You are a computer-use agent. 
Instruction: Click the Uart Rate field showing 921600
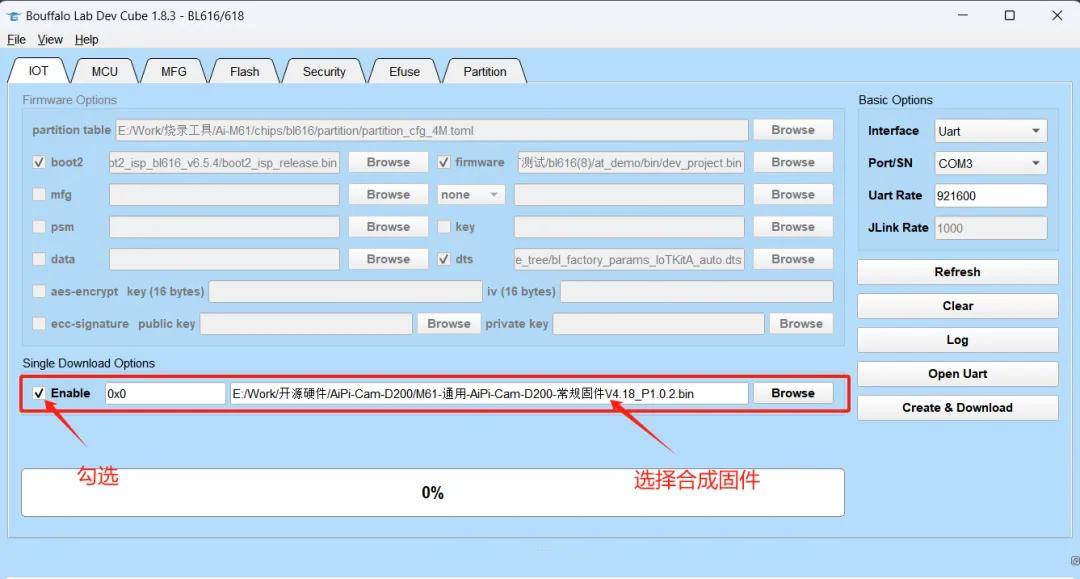tap(990, 196)
